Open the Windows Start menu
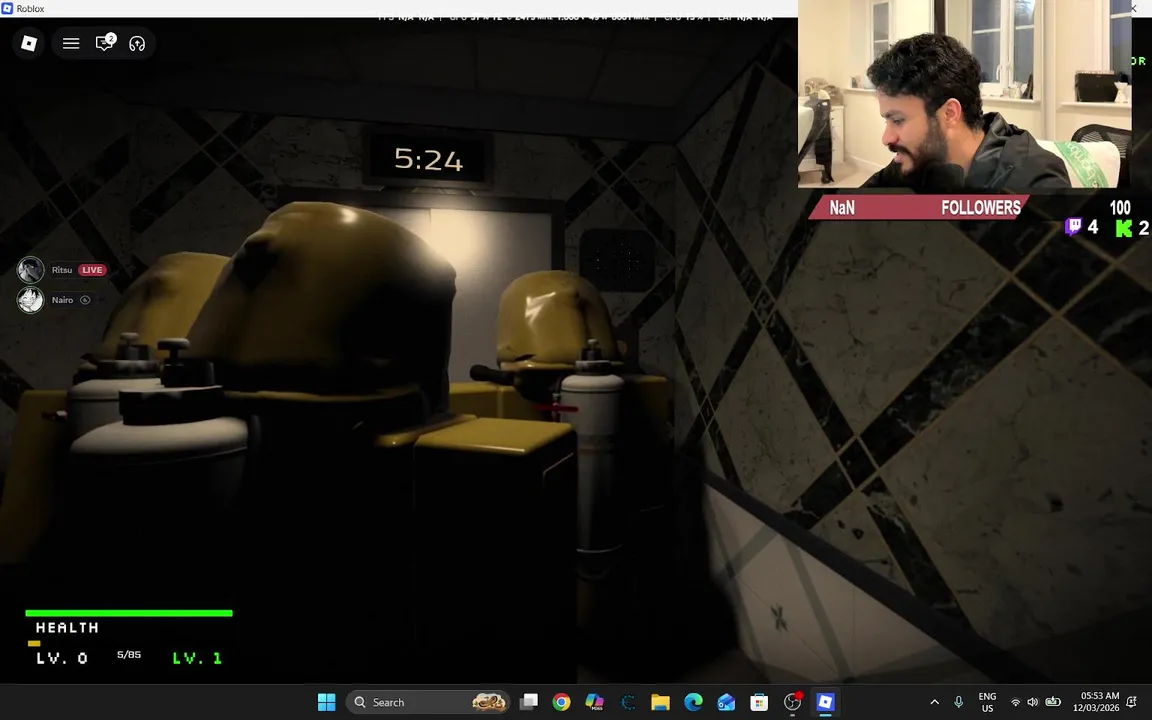The height and width of the screenshot is (720, 1152). click(x=326, y=702)
